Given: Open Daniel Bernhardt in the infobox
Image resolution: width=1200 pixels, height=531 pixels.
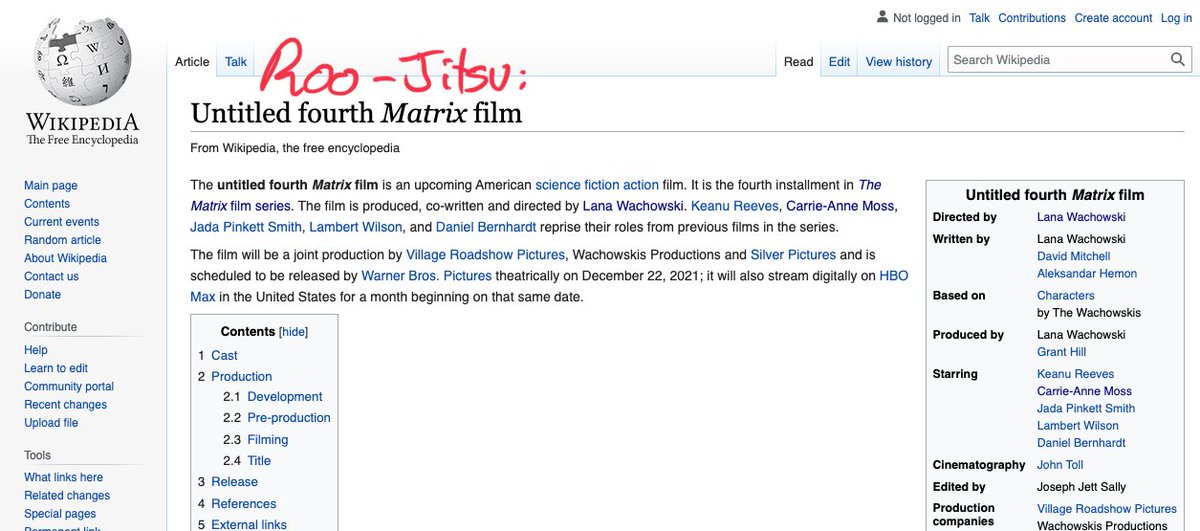Looking at the screenshot, I should [1080, 442].
